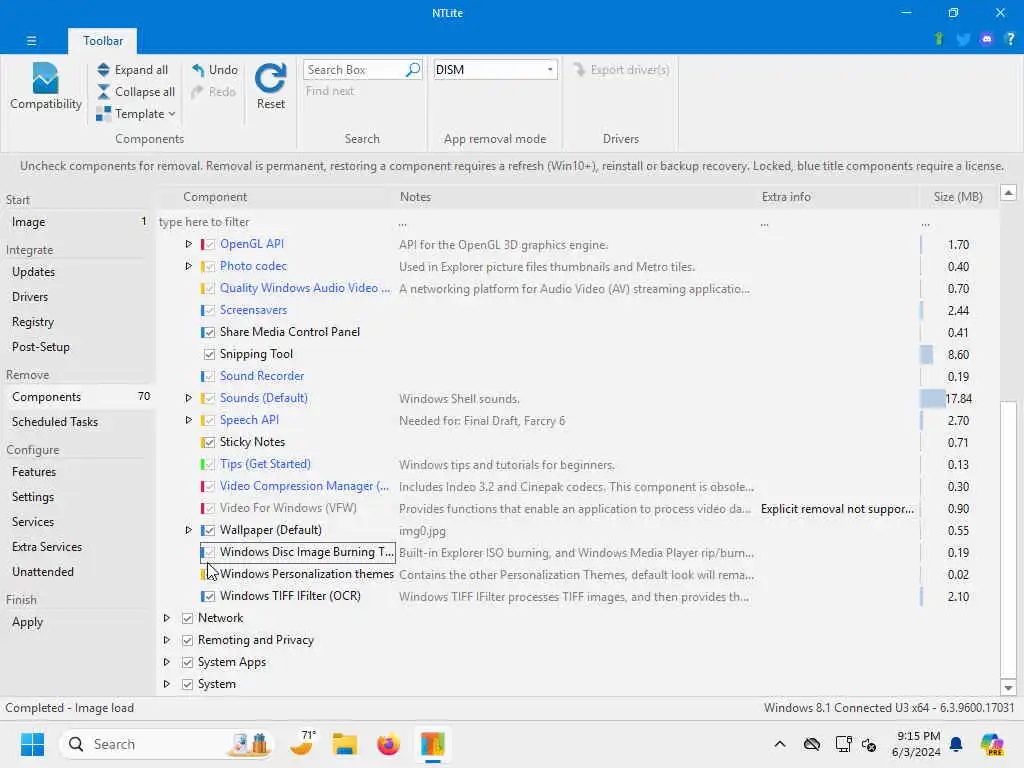Uncheck the Snipping Tool checkbox

(x=209, y=354)
